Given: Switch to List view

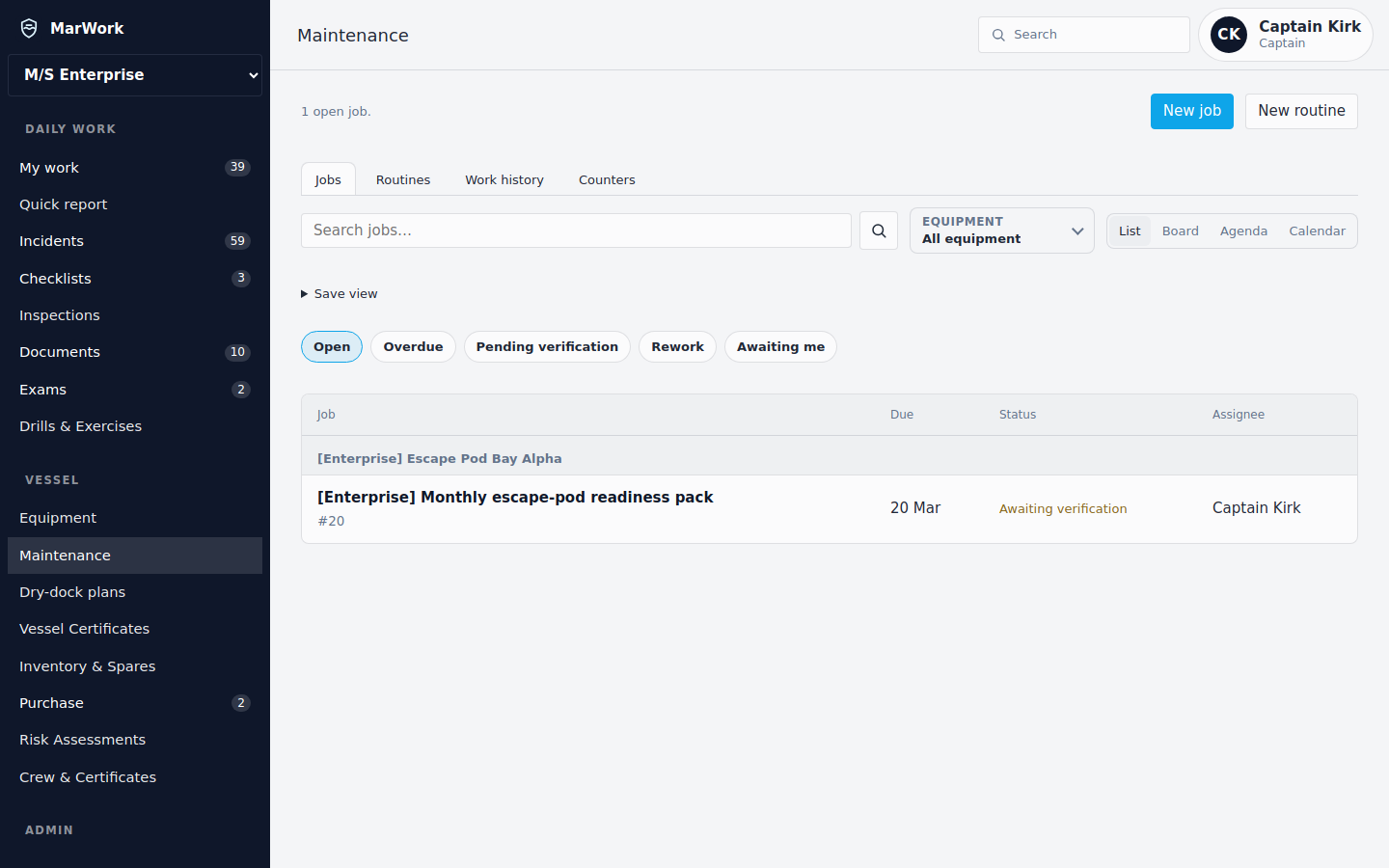Looking at the screenshot, I should 1130,231.
